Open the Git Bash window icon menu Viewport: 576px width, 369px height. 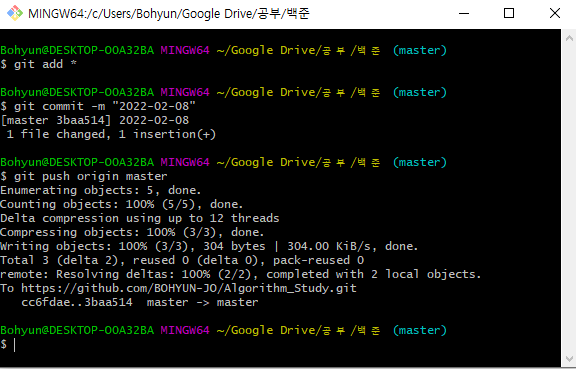coord(15,13)
